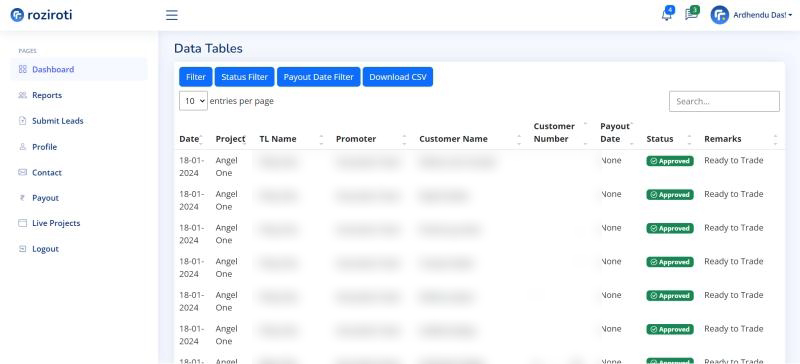Click the Payout rupee icon in sidebar

(x=22, y=198)
